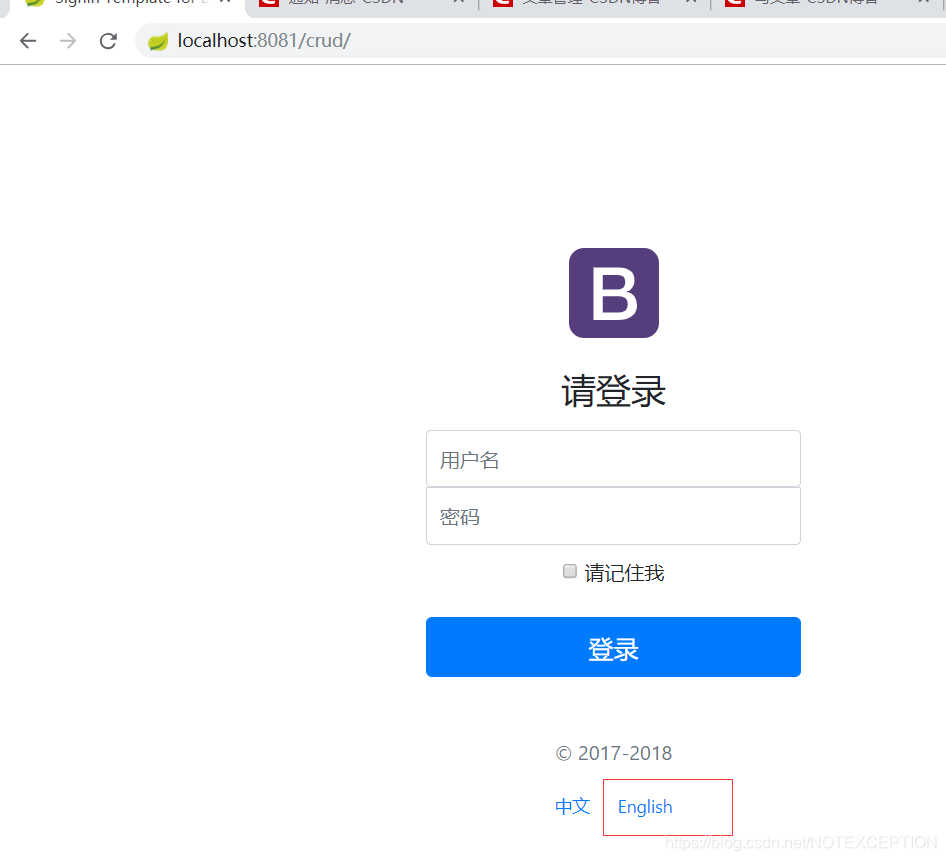Screen dimensions: 946x861
Task: Click into the 用户名 username field
Action: coord(613,459)
